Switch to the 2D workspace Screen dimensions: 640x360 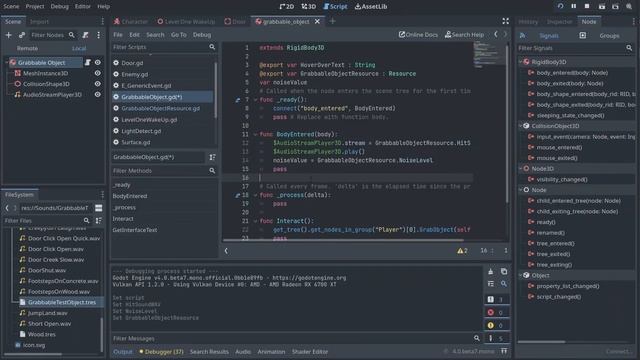coord(287,6)
